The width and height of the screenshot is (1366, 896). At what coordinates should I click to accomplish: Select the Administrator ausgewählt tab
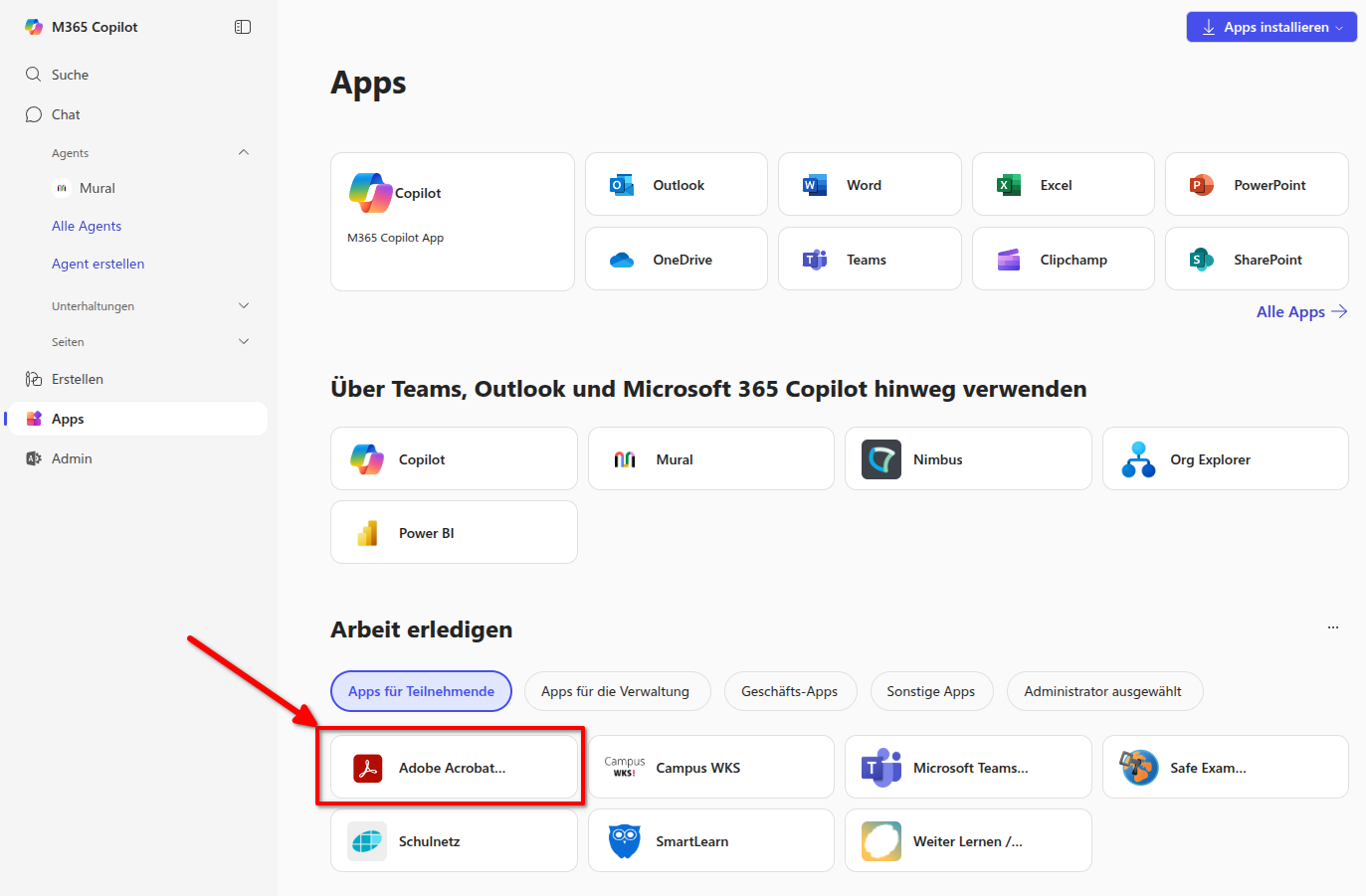(x=1103, y=691)
